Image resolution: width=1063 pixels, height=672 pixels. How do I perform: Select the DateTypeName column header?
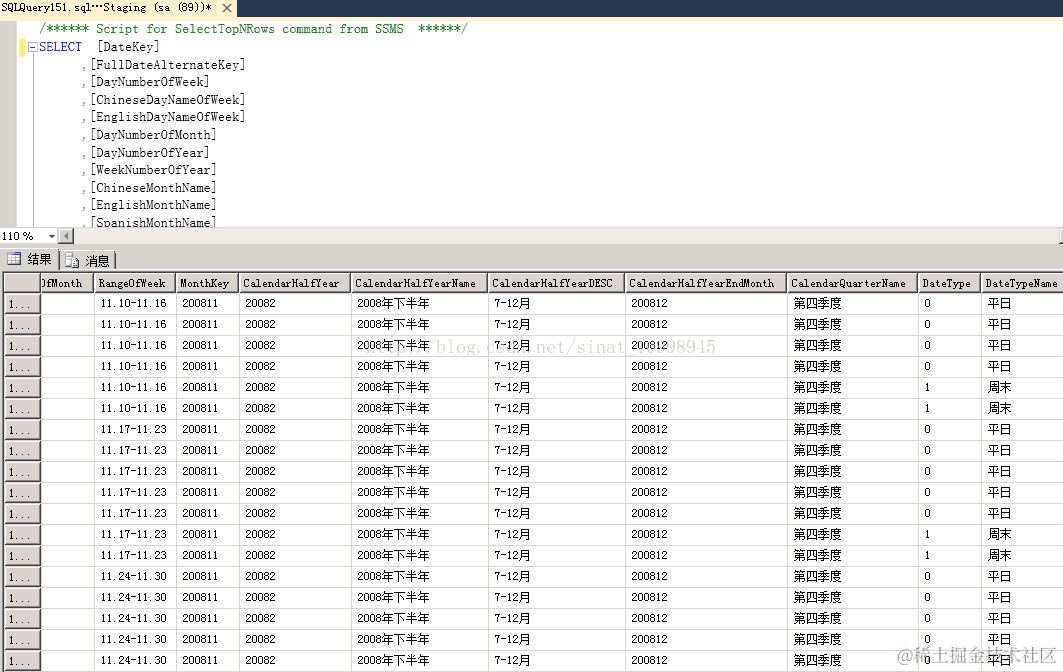click(1022, 283)
